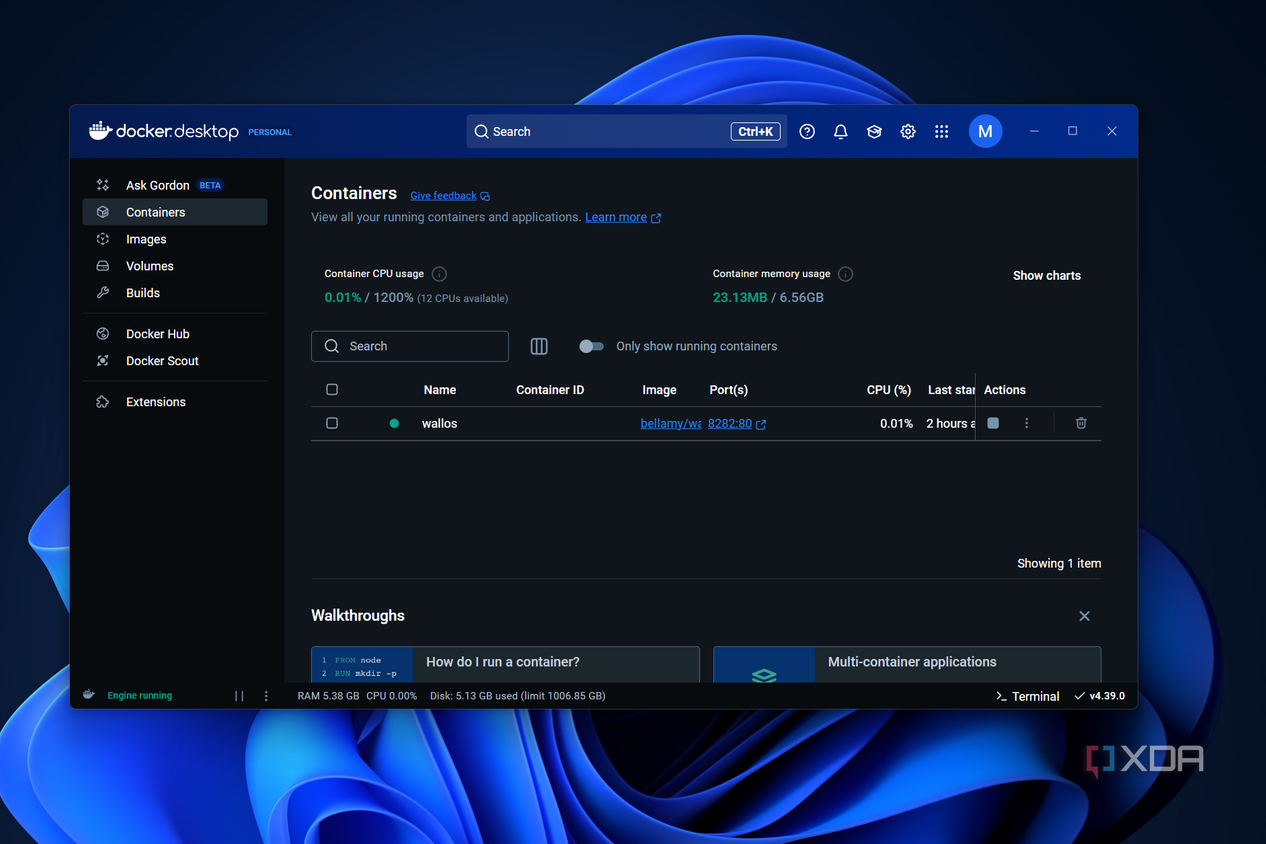1266x844 pixels.
Task: Click RAM 5.38 GB in the status bar
Action: click(x=328, y=696)
